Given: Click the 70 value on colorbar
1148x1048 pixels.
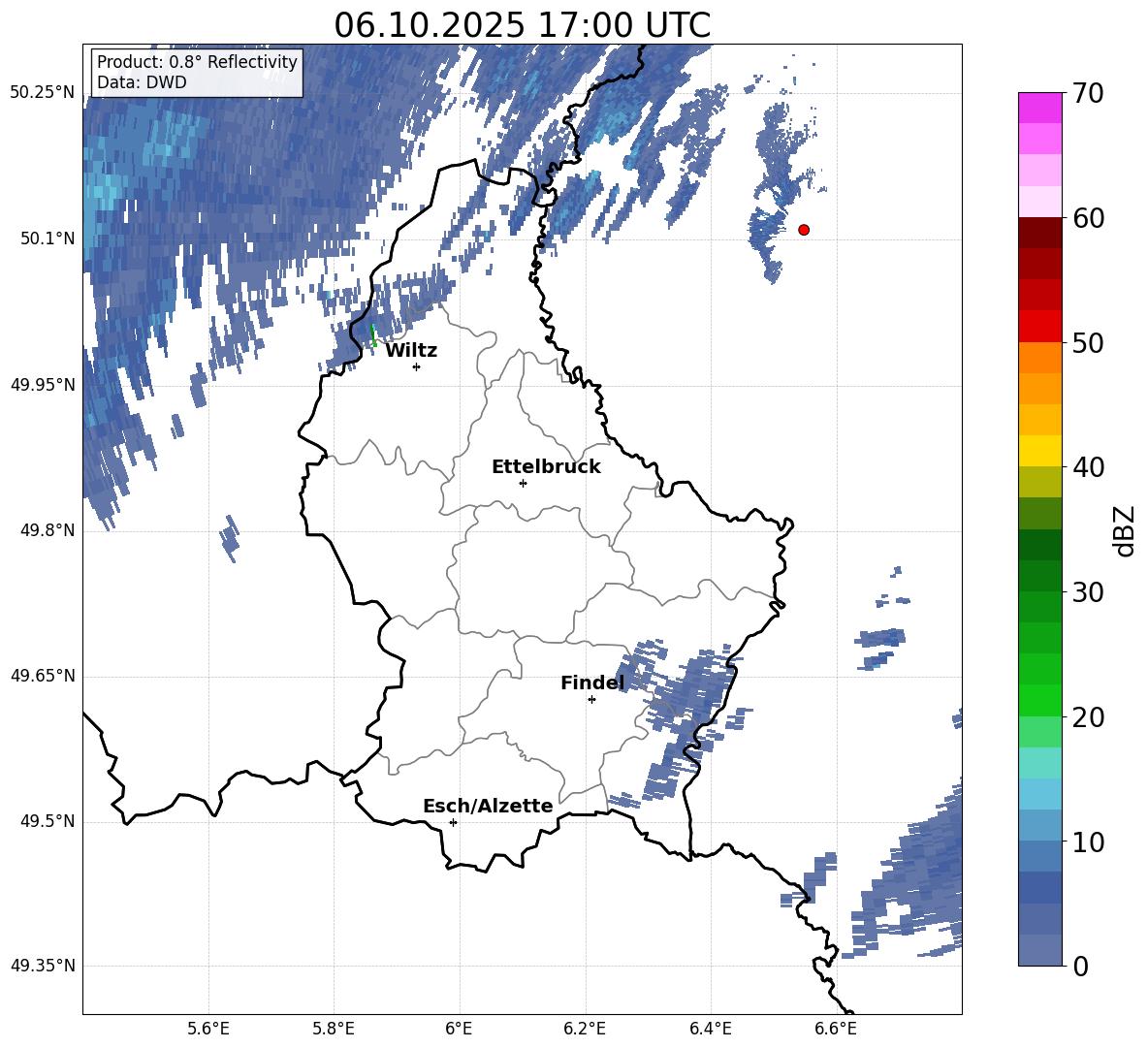Looking at the screenshot, I should pyautogui.click(x=1088, y=93).
